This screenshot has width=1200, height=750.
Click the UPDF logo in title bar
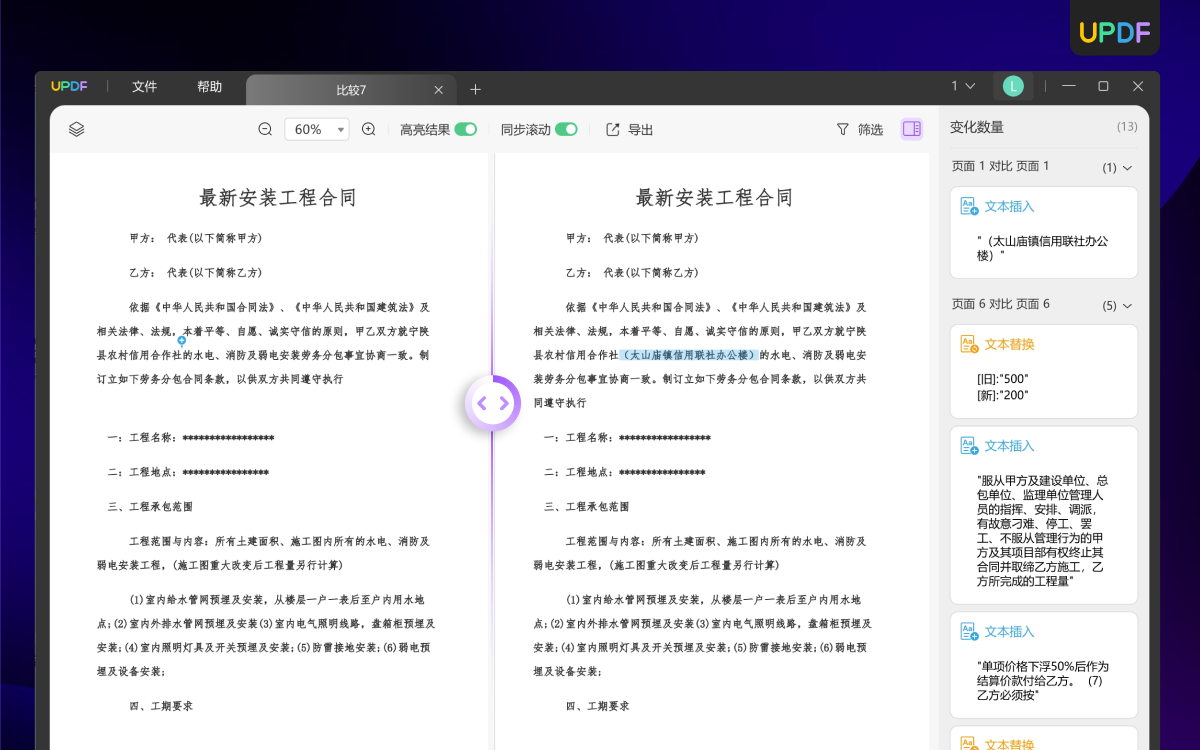pyautogui.click(x=69, y=86)
